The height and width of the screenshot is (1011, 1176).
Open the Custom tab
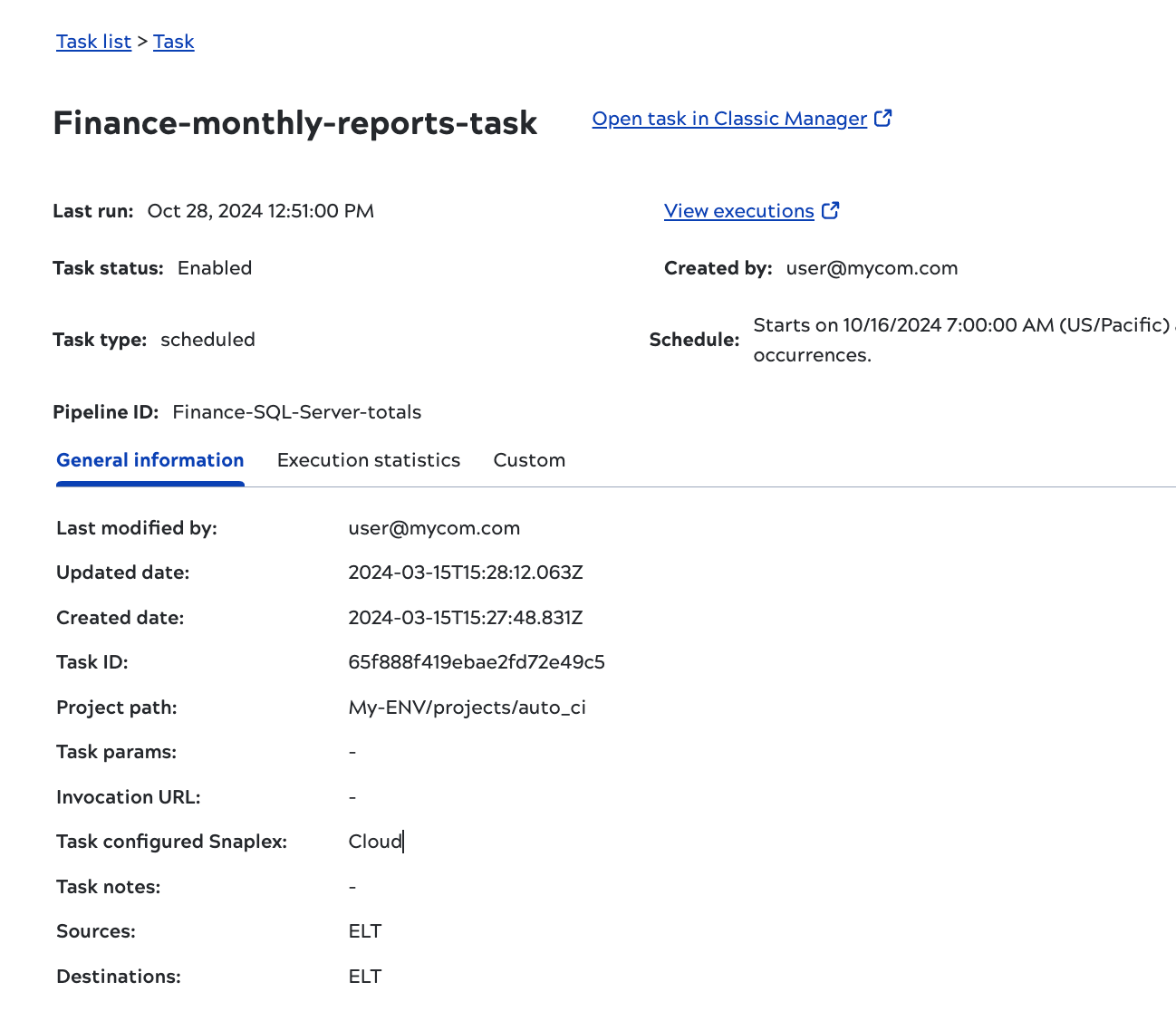click(x=529, y=459)
